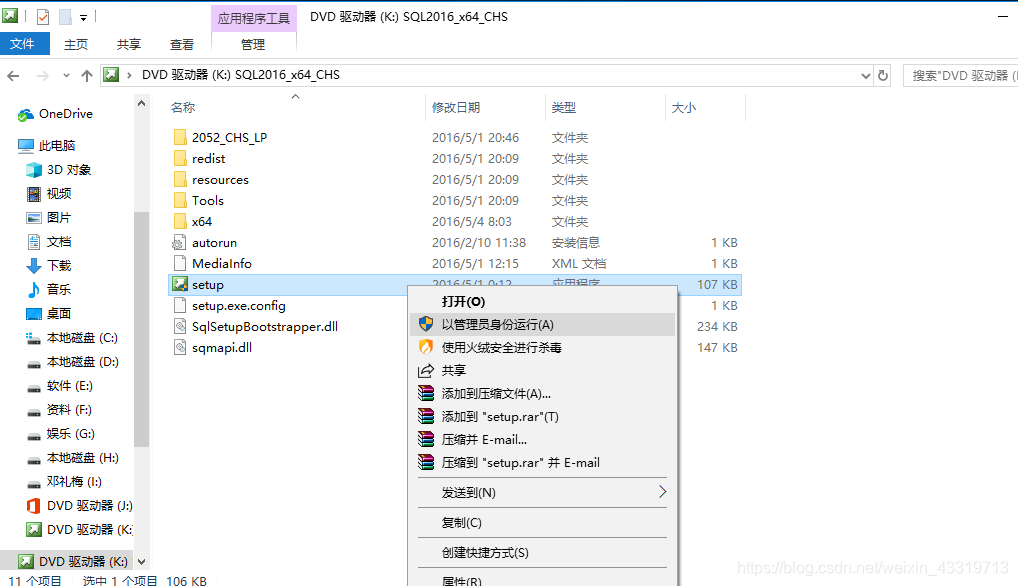Select the sqmapi.dll file
The width and height of the screenshot is (1018, 586).
[x=222, y=347]
